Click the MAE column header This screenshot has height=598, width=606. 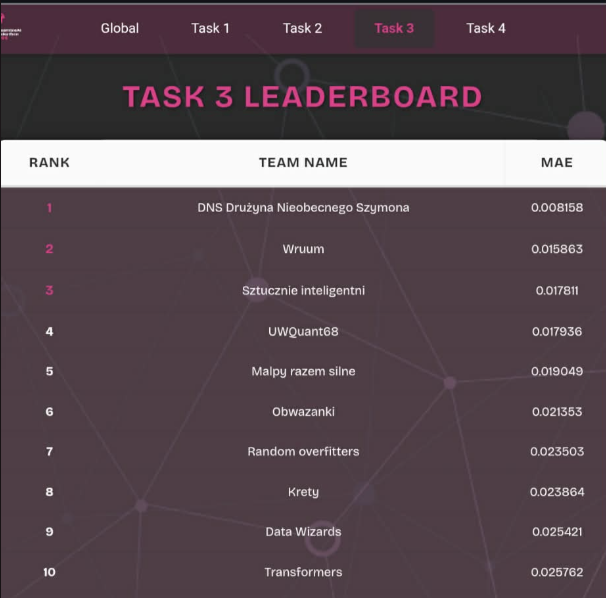click(556, 162)
